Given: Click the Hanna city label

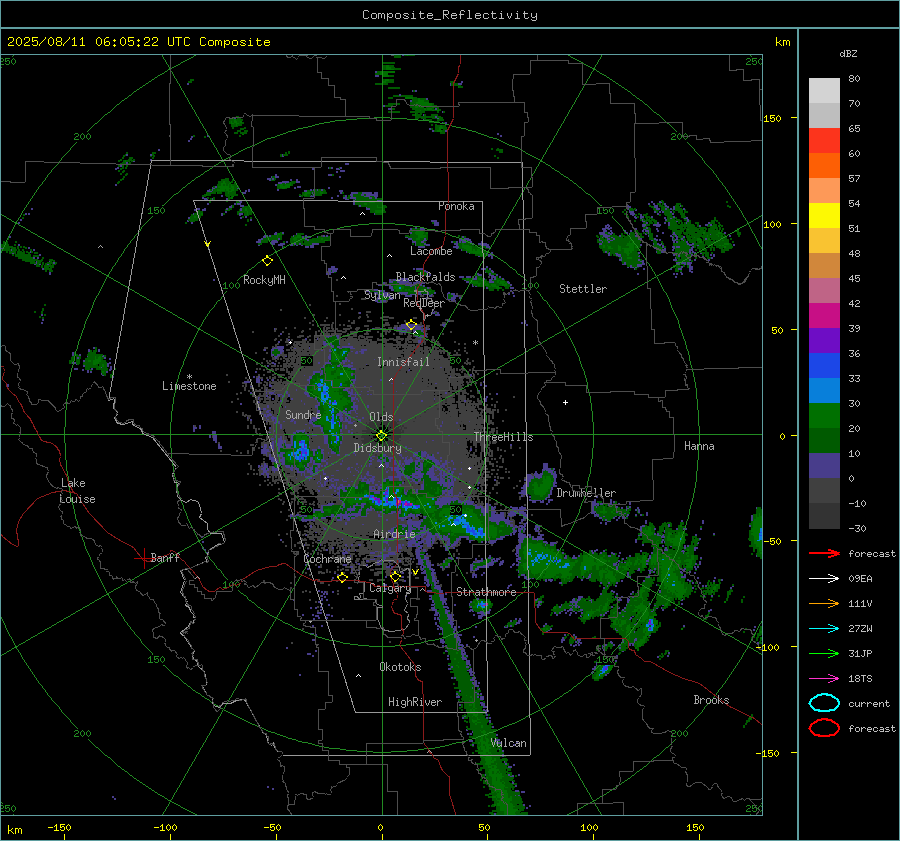Looking at the screenshot, I should [x=699, y=446].
